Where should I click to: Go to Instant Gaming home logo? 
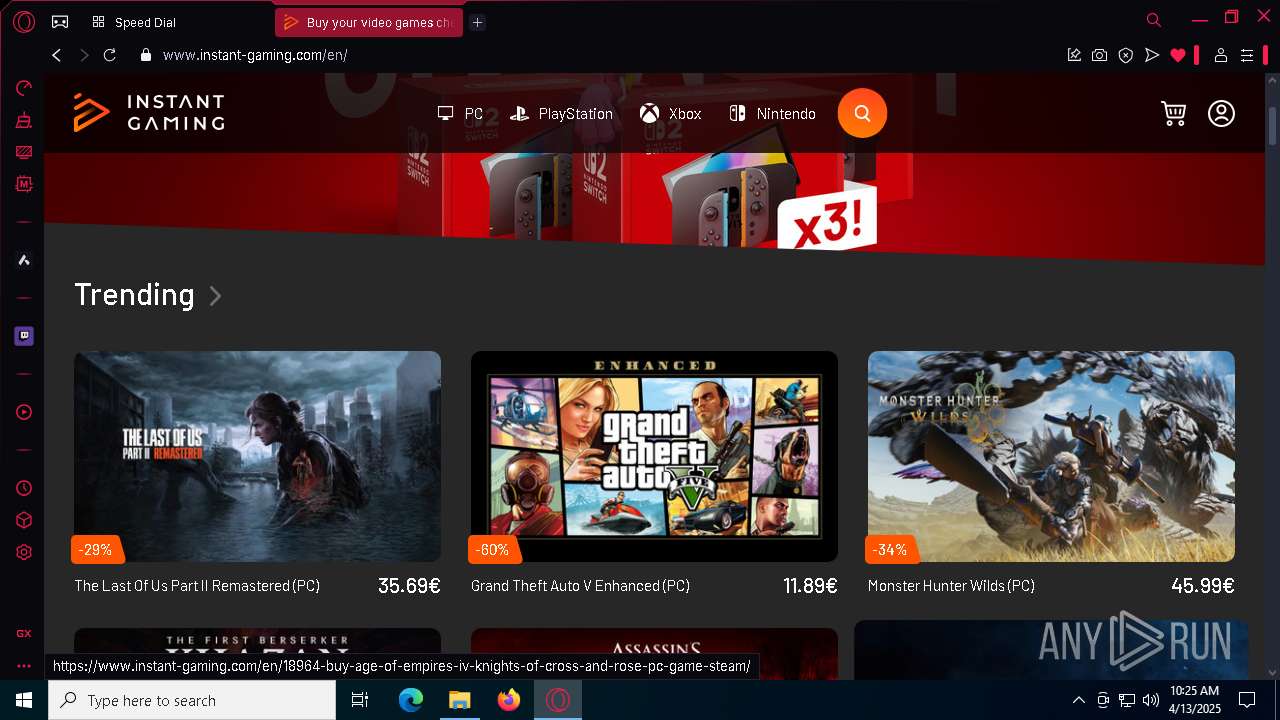tap(149, 112)
